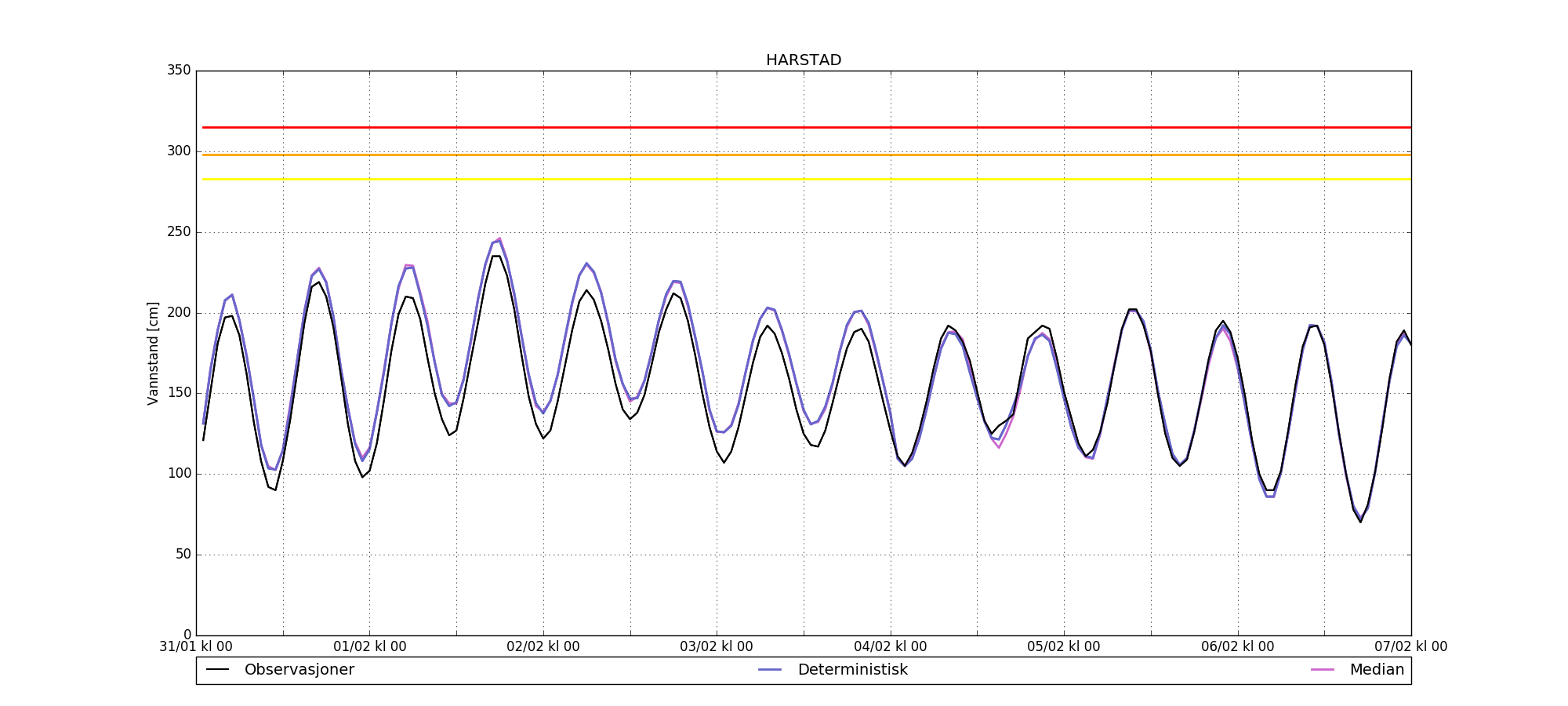Click the 31/01 kl 00 x-axis label
The width and height of the screenshot is (1568, 706).
pyautogui.click(x=196, y=647)
